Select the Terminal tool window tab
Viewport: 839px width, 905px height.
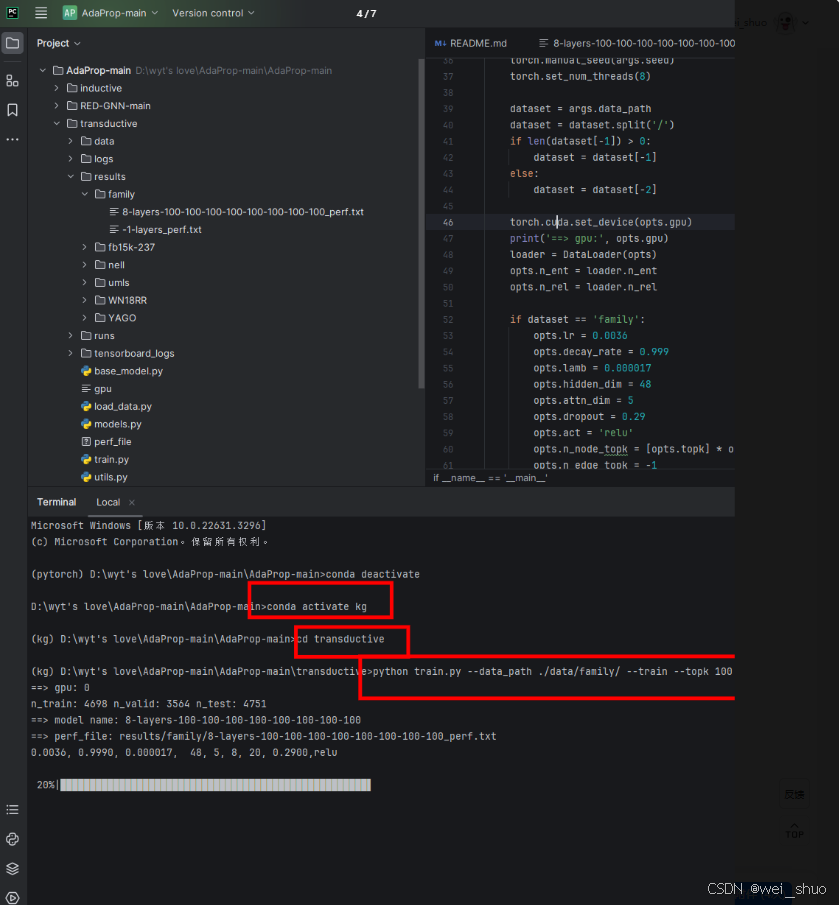56,502
